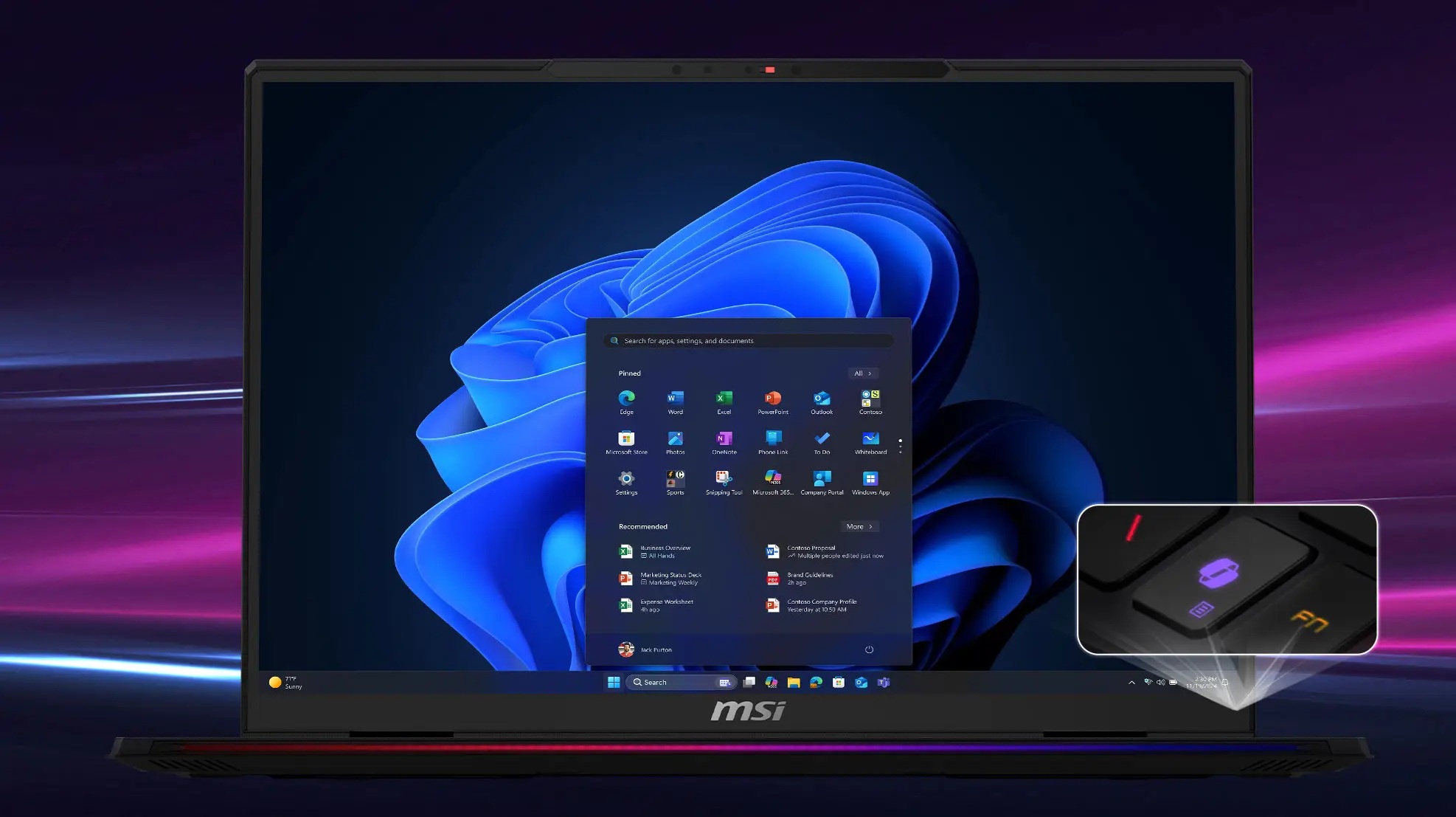Launch the Whiteboard app
Screen dimensions: 1456x817
[870, 443]
